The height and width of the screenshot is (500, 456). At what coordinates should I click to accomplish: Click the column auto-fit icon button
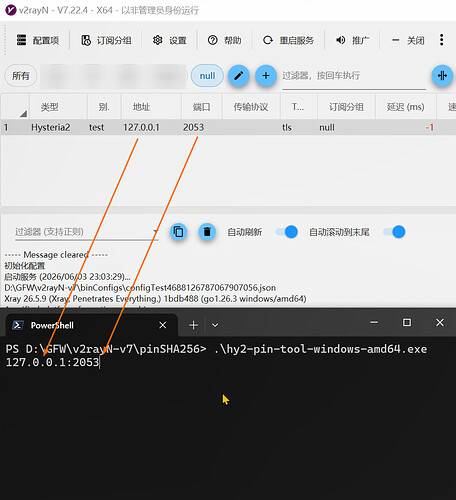(442, 76)
